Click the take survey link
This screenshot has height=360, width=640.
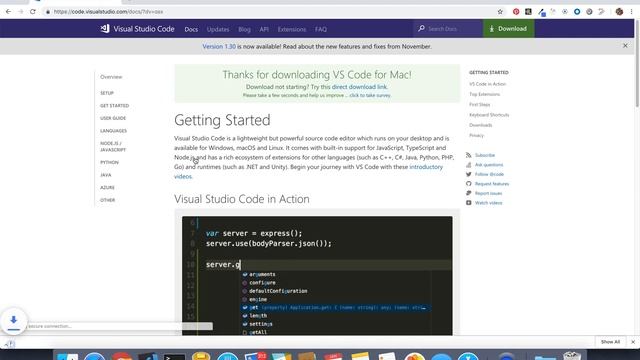[x=370, y=95]
